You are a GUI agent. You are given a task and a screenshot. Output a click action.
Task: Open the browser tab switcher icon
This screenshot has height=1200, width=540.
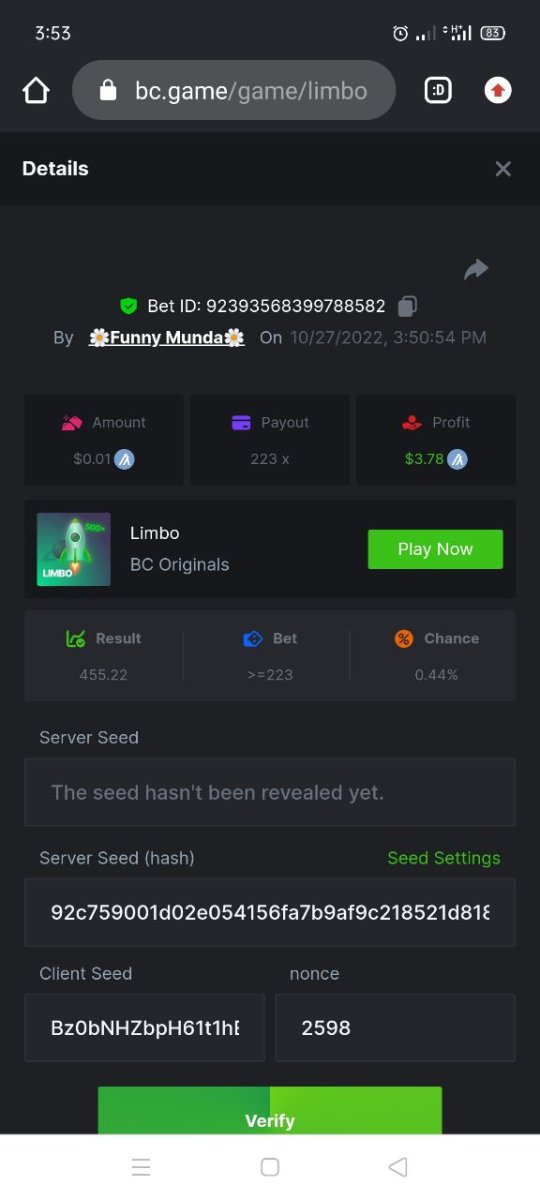pos(438,91)
